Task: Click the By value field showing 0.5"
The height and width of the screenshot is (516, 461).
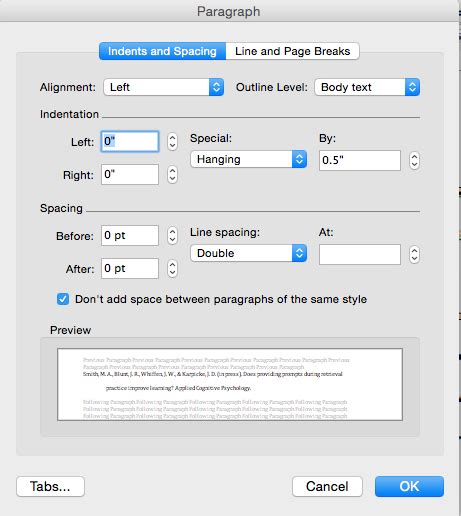Action: (360, 160)
